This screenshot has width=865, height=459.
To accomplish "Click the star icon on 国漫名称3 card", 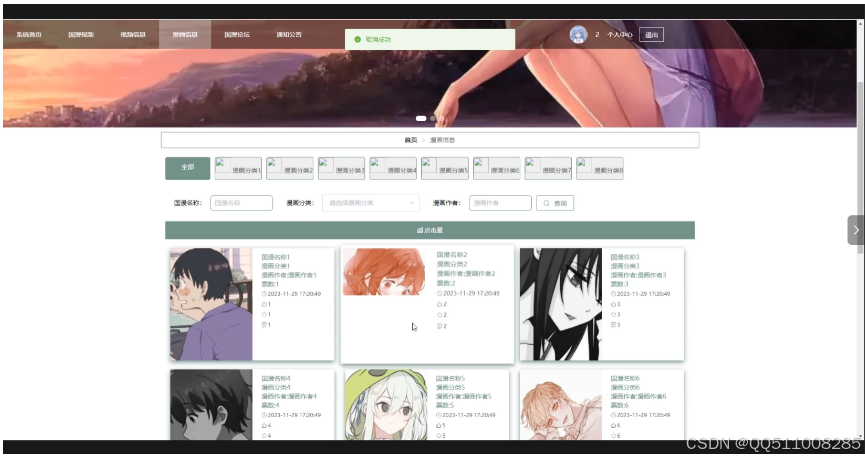I will [x=613, y=314].
